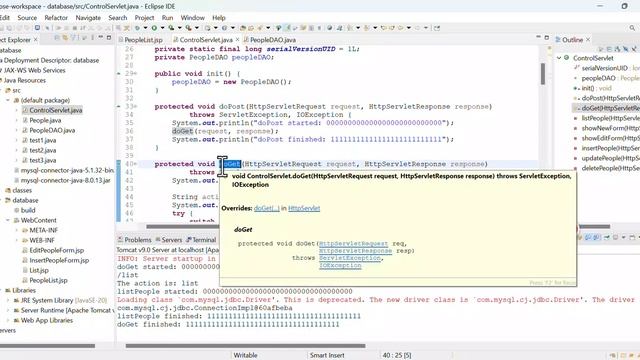Click the Debug bug toolbar icon

137,28
